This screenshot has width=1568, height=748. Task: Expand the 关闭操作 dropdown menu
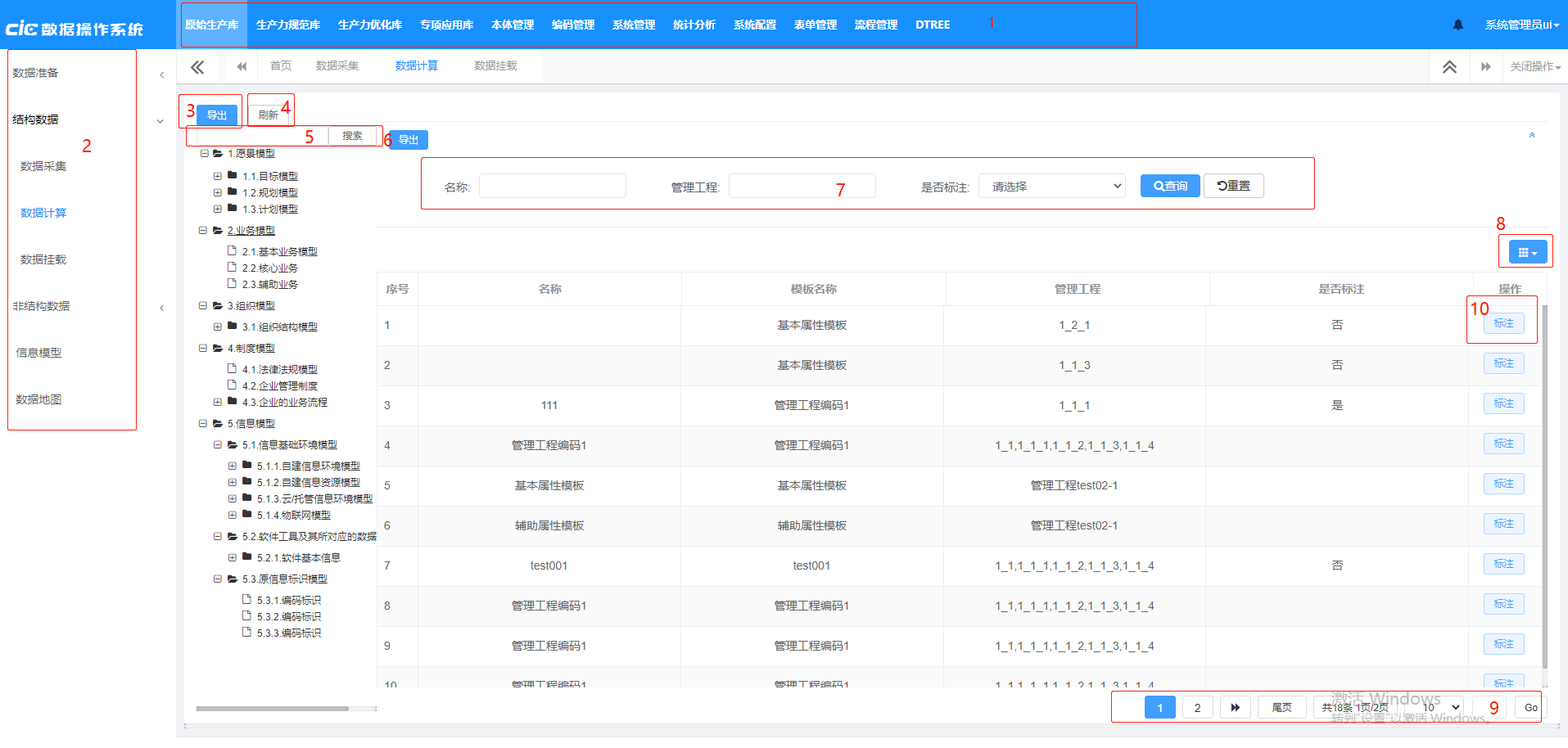tap(1534, 67)
